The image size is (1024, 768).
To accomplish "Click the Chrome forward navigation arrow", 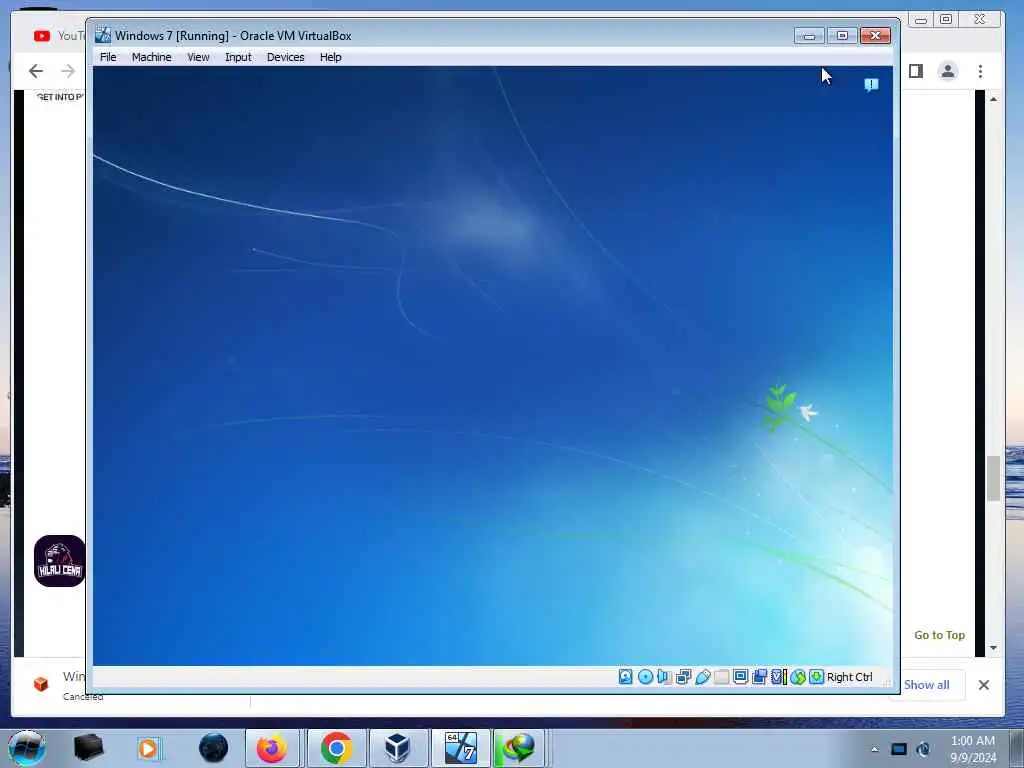I will pyautogui.click(x=68, y=71).
